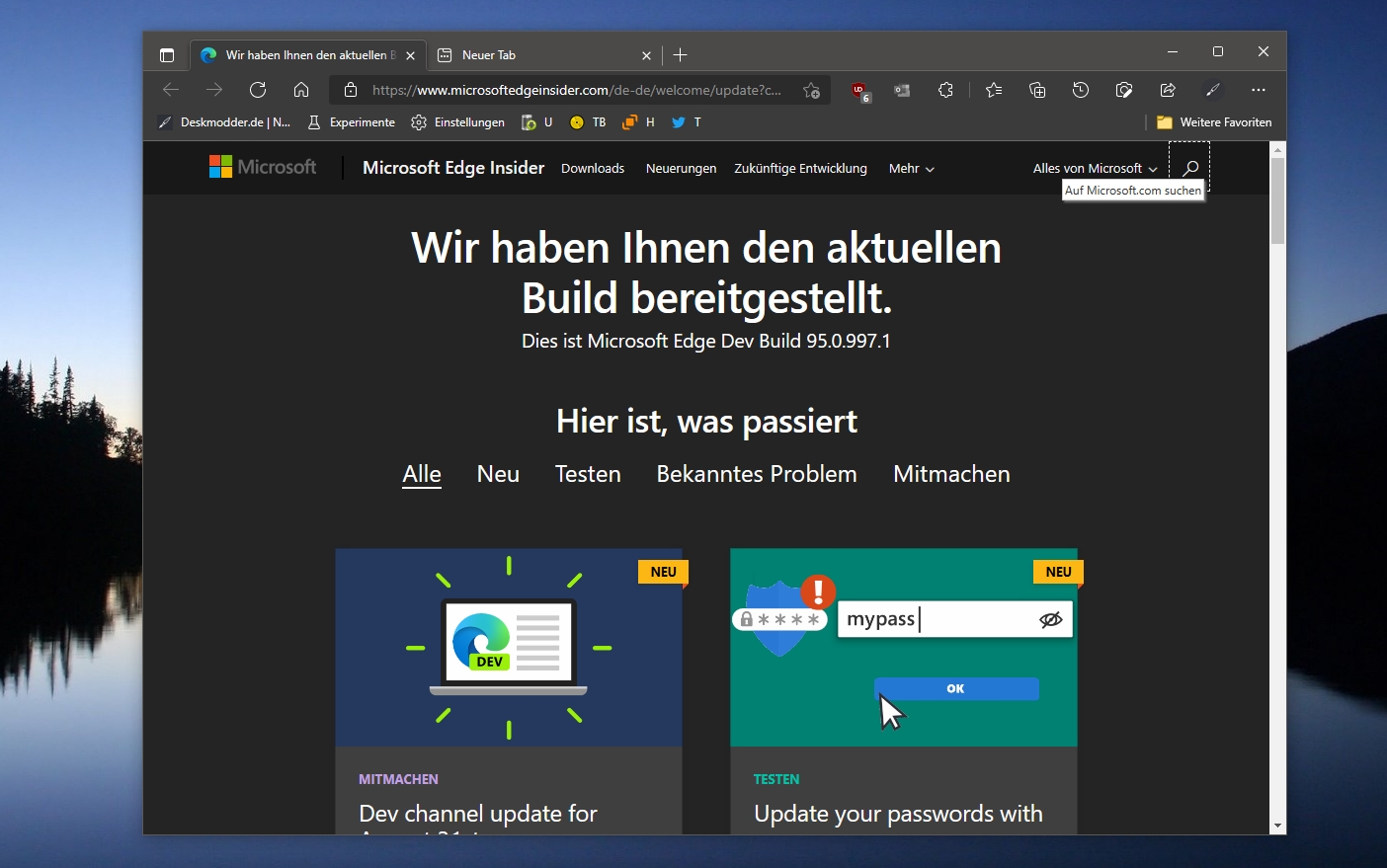This screenshot has width=1387, height=868.
Task: Click the TESTEN label on second card
Action: (x=776, y=779)
